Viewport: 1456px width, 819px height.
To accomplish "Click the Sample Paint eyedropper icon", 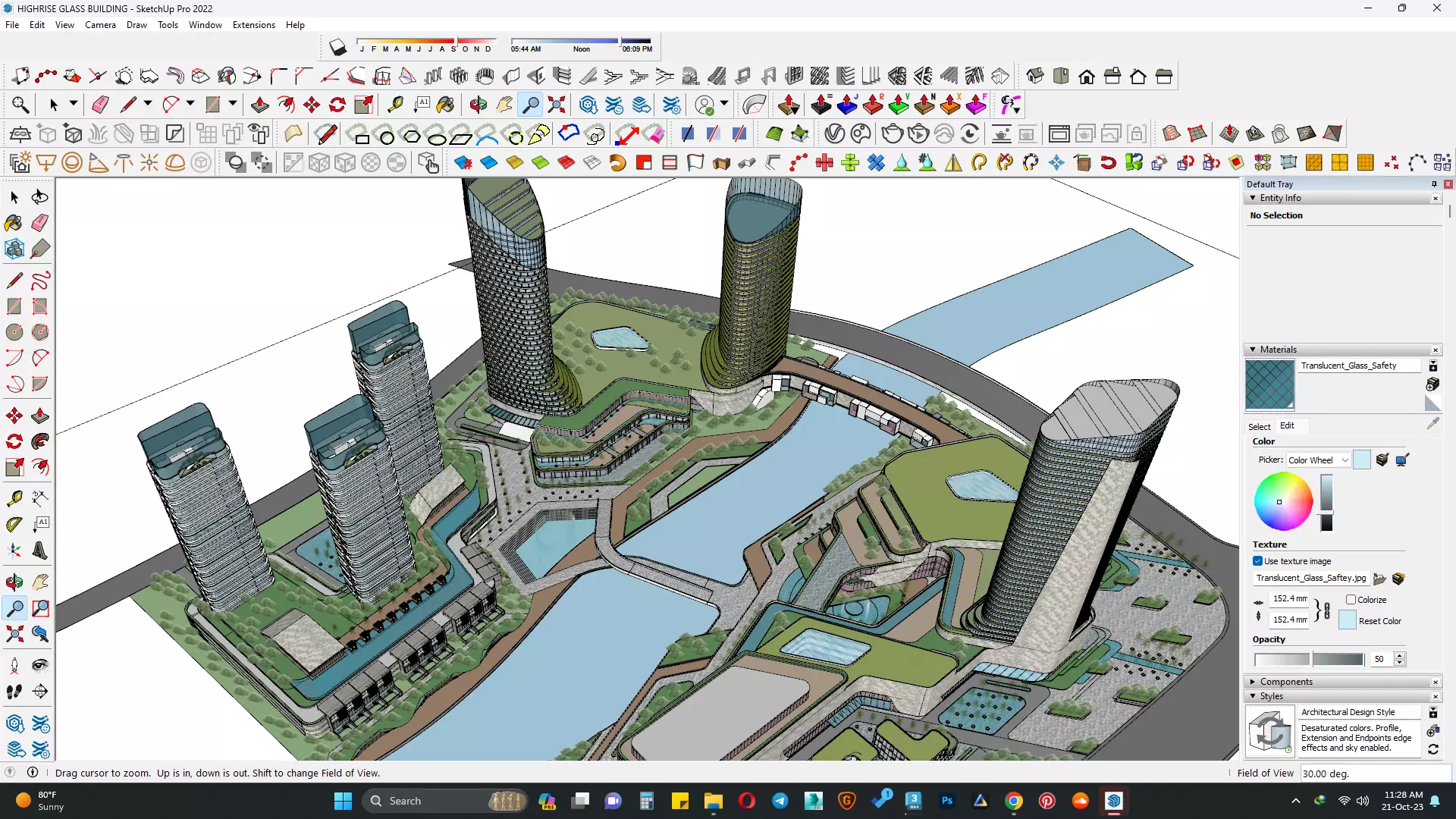I will click(1432, 424).
